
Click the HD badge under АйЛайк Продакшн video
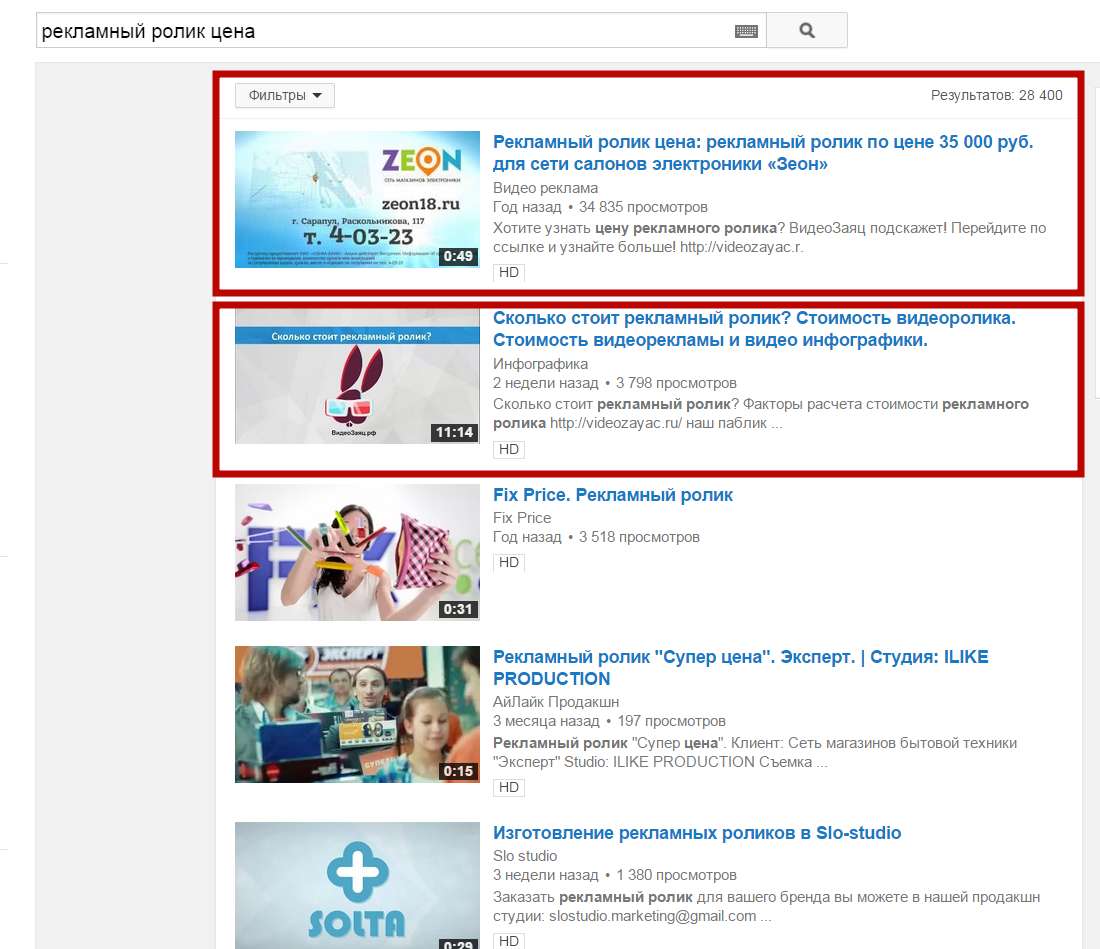(509, 788)
